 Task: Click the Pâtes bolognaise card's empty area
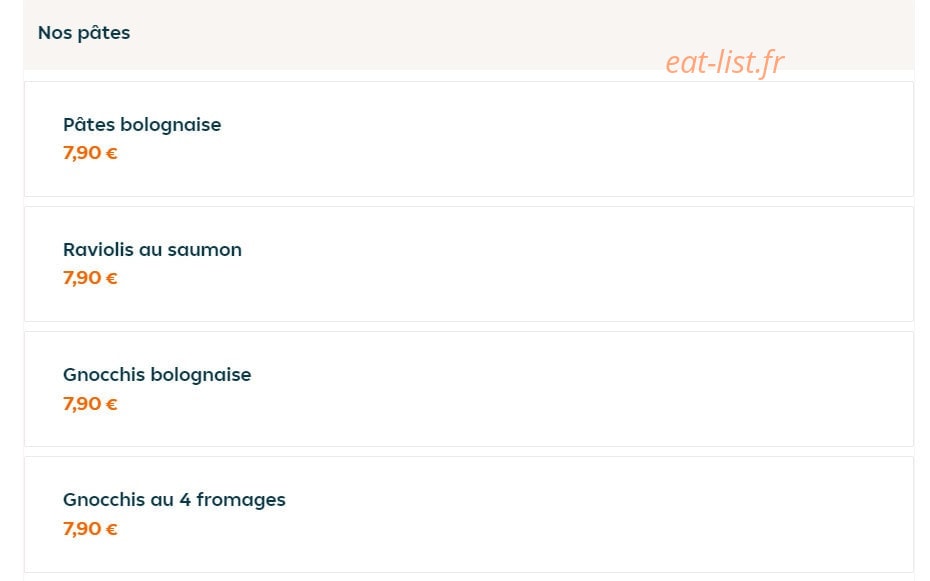coord(563,139)
